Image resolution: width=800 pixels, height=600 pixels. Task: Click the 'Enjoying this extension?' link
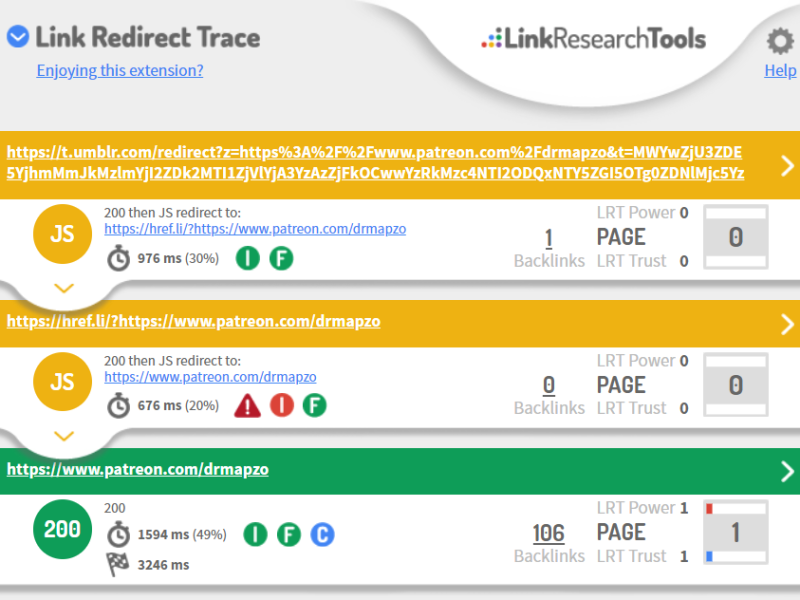click(120, 70)
